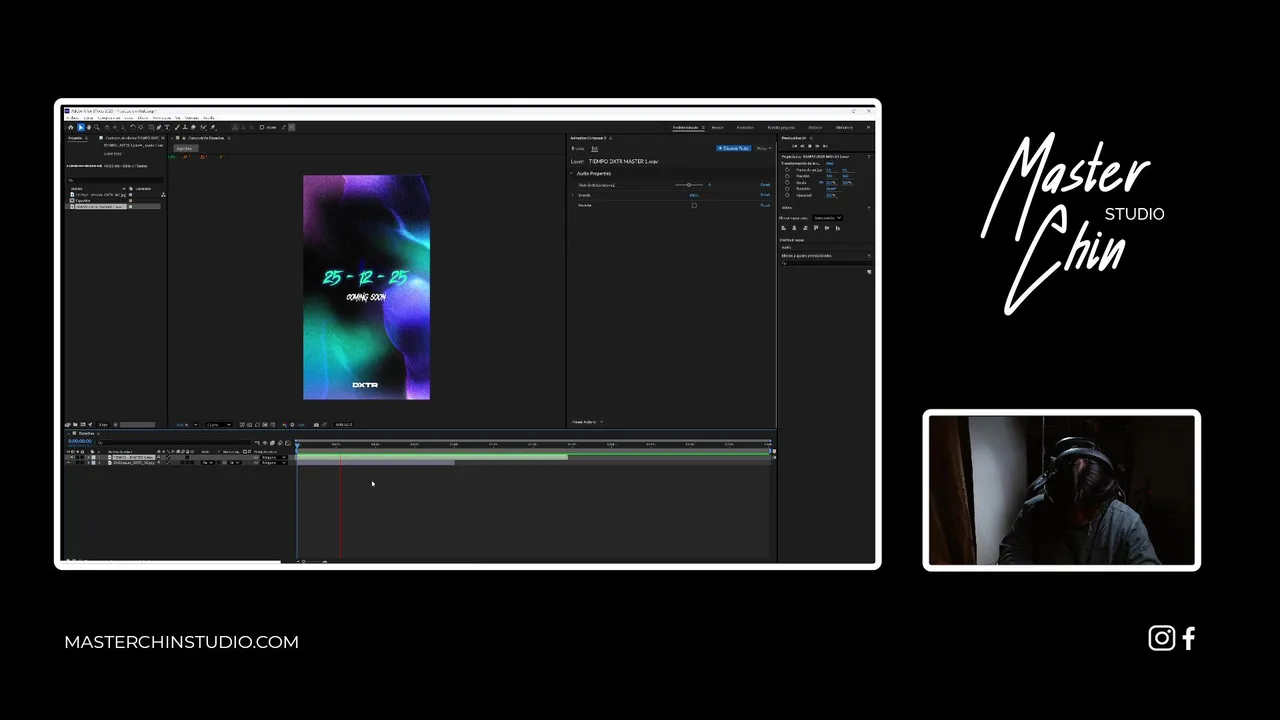Reset the Pitch Shift property
Screen dimensions: 1280x720
pyautogui.click(x=765, y=184)
